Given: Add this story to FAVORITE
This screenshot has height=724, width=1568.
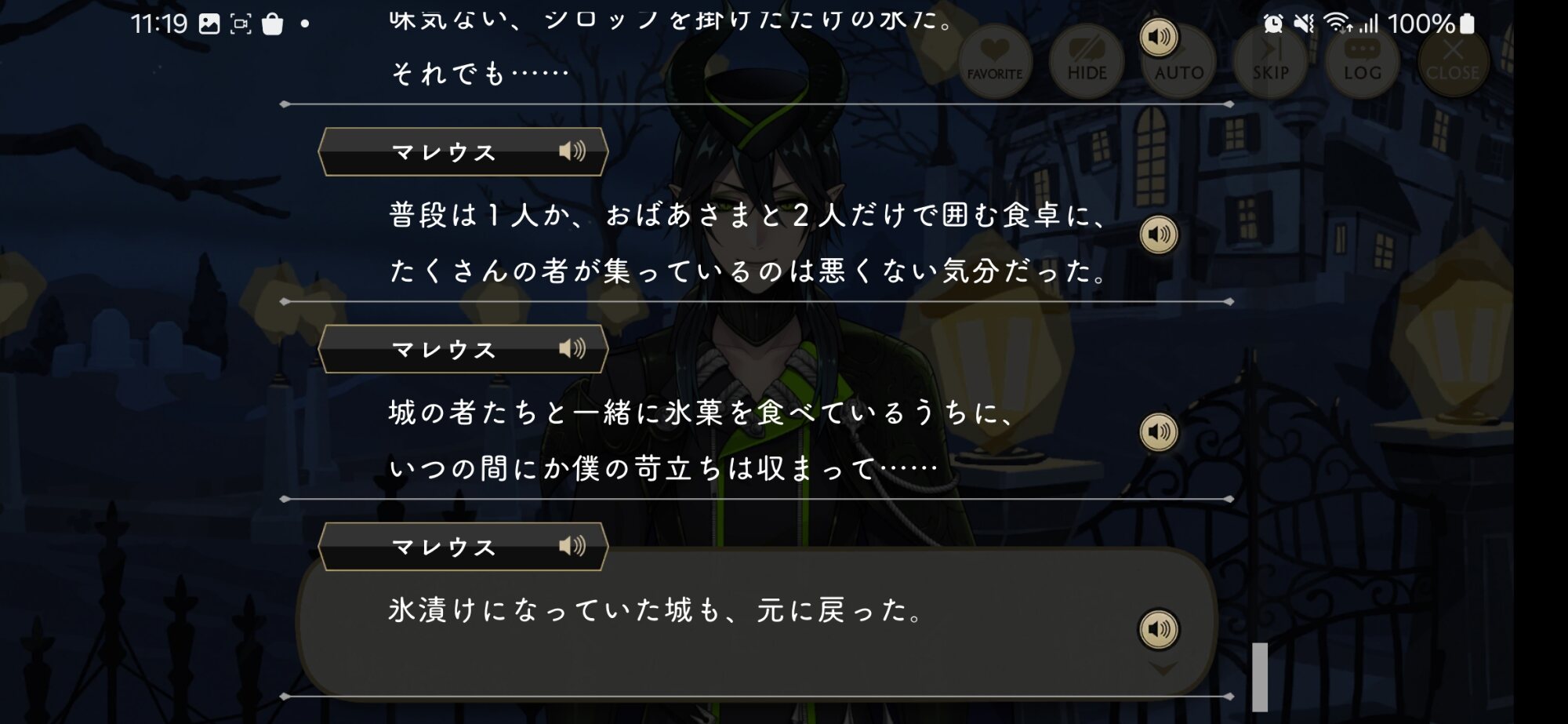Looking at the screenshot, I should pyautogui.click(x=995, y=61).
